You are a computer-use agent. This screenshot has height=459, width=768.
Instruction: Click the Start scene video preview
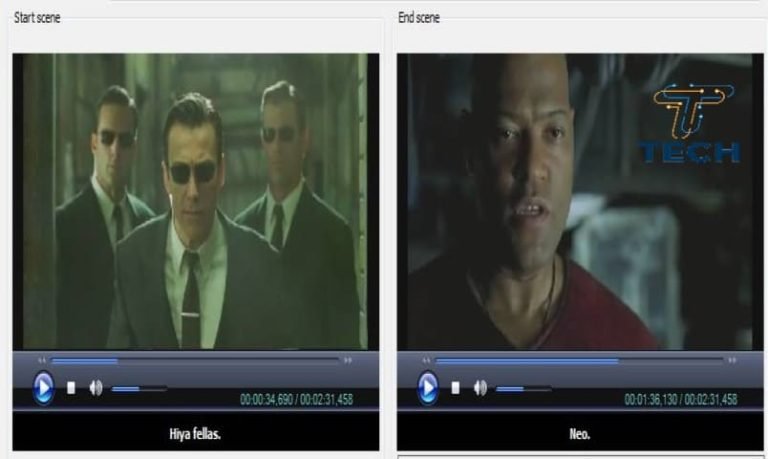195,202
